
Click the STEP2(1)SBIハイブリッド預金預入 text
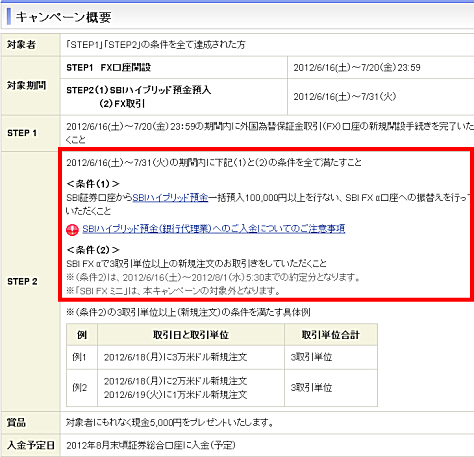[x=139, y=90]
